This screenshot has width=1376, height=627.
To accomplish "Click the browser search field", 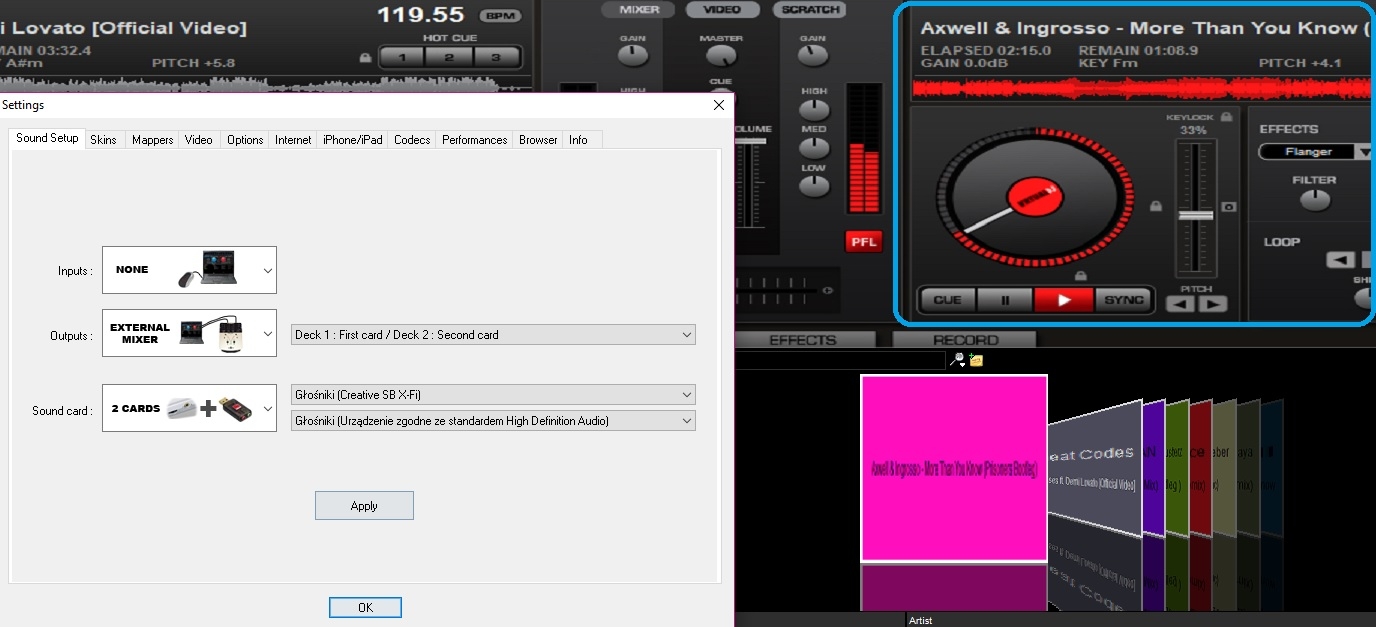I will [x=840, y=360].
